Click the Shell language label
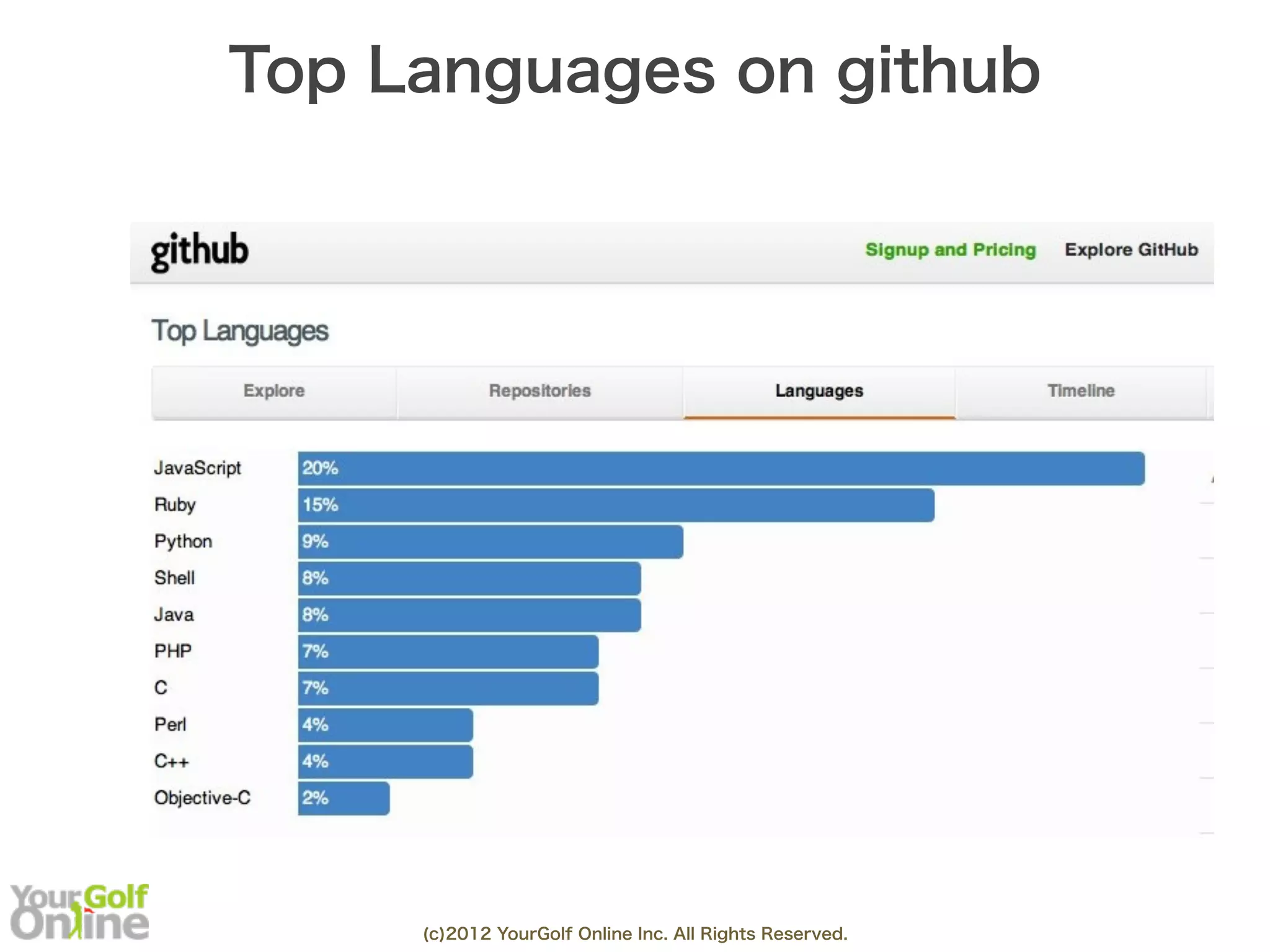The height and width of the screenshot is (952, 1270). click(x=174, y=578)
